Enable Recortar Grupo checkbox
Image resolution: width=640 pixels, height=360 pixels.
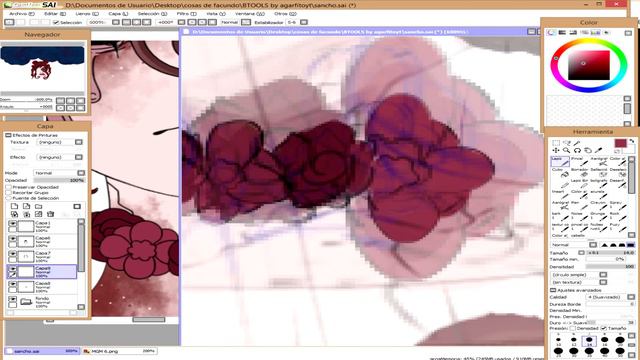click(x=9, y=192)
